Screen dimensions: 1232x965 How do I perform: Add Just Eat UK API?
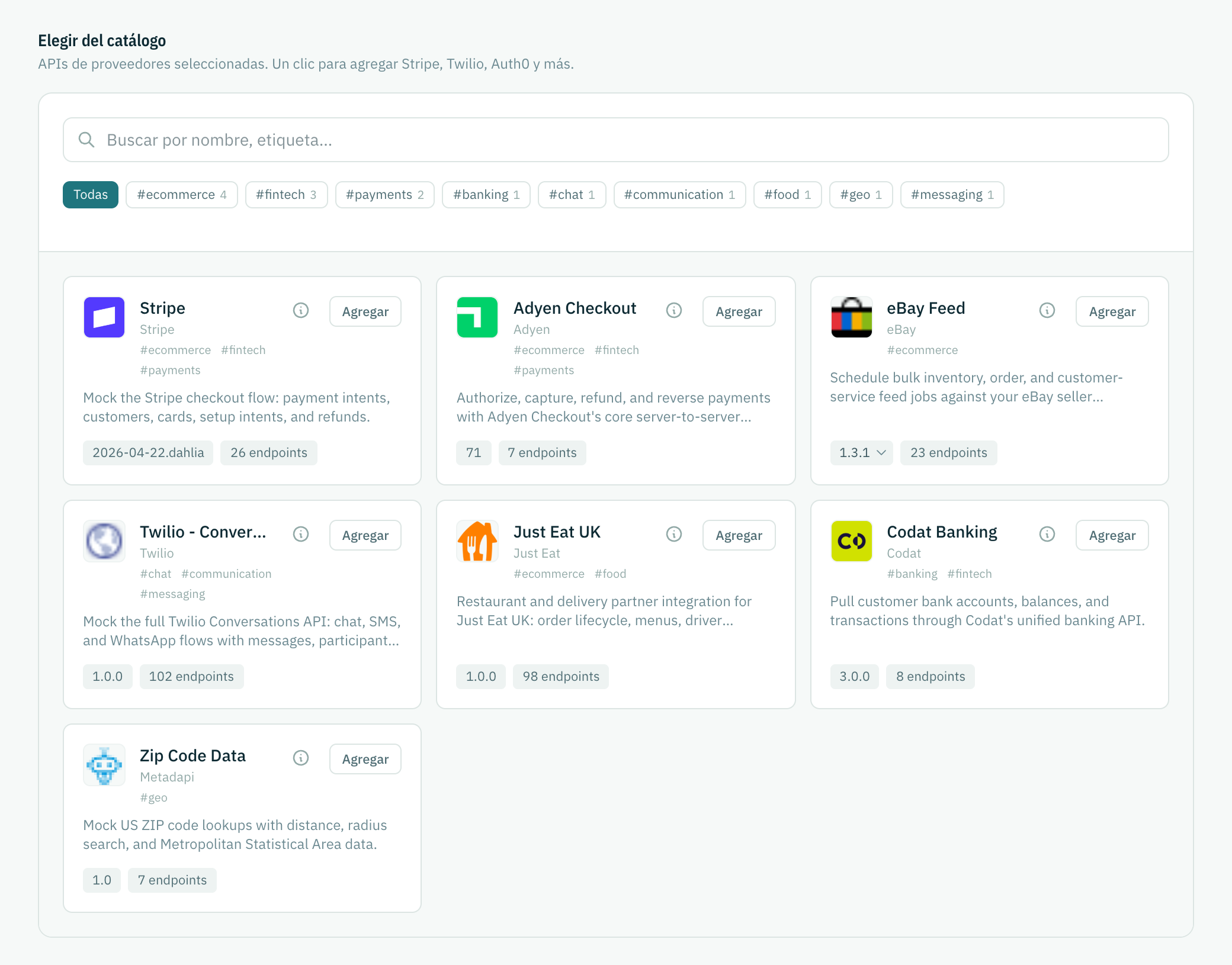tap(739, 535)
